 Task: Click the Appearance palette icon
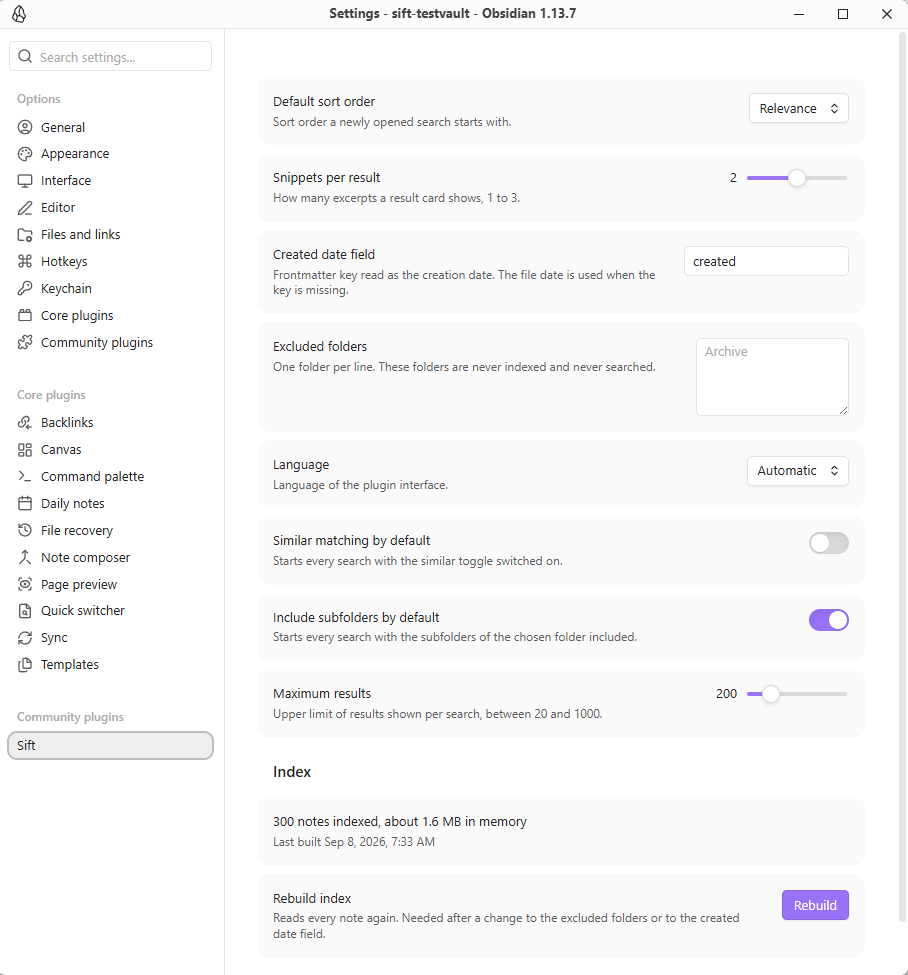[x=25, y=154]
